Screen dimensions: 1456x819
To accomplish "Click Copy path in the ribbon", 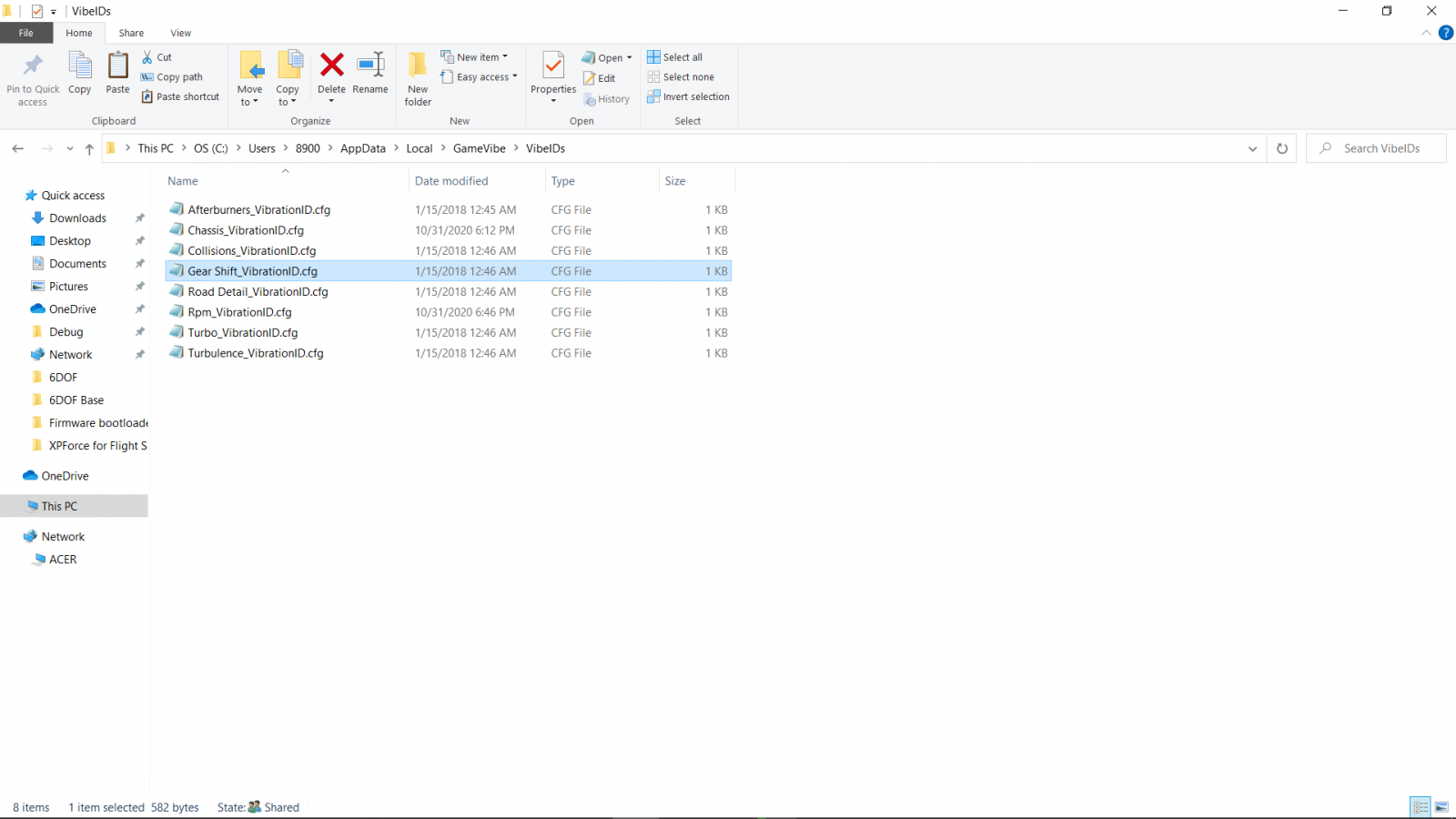I will [x=172, y=77].
